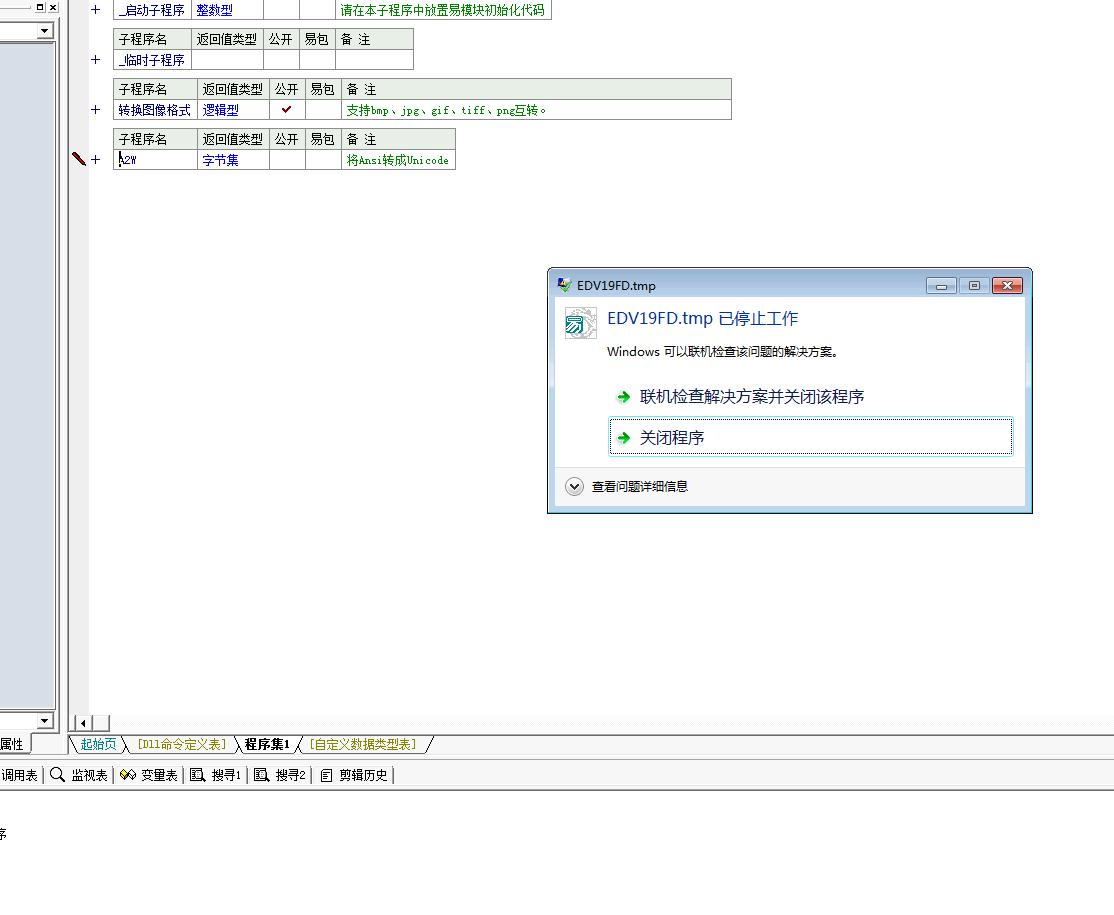Image resolution: width=1114 pixels, height=915 pixels.
Task: Click the 关闭程序 button in crash dialog
Action: 811,436
